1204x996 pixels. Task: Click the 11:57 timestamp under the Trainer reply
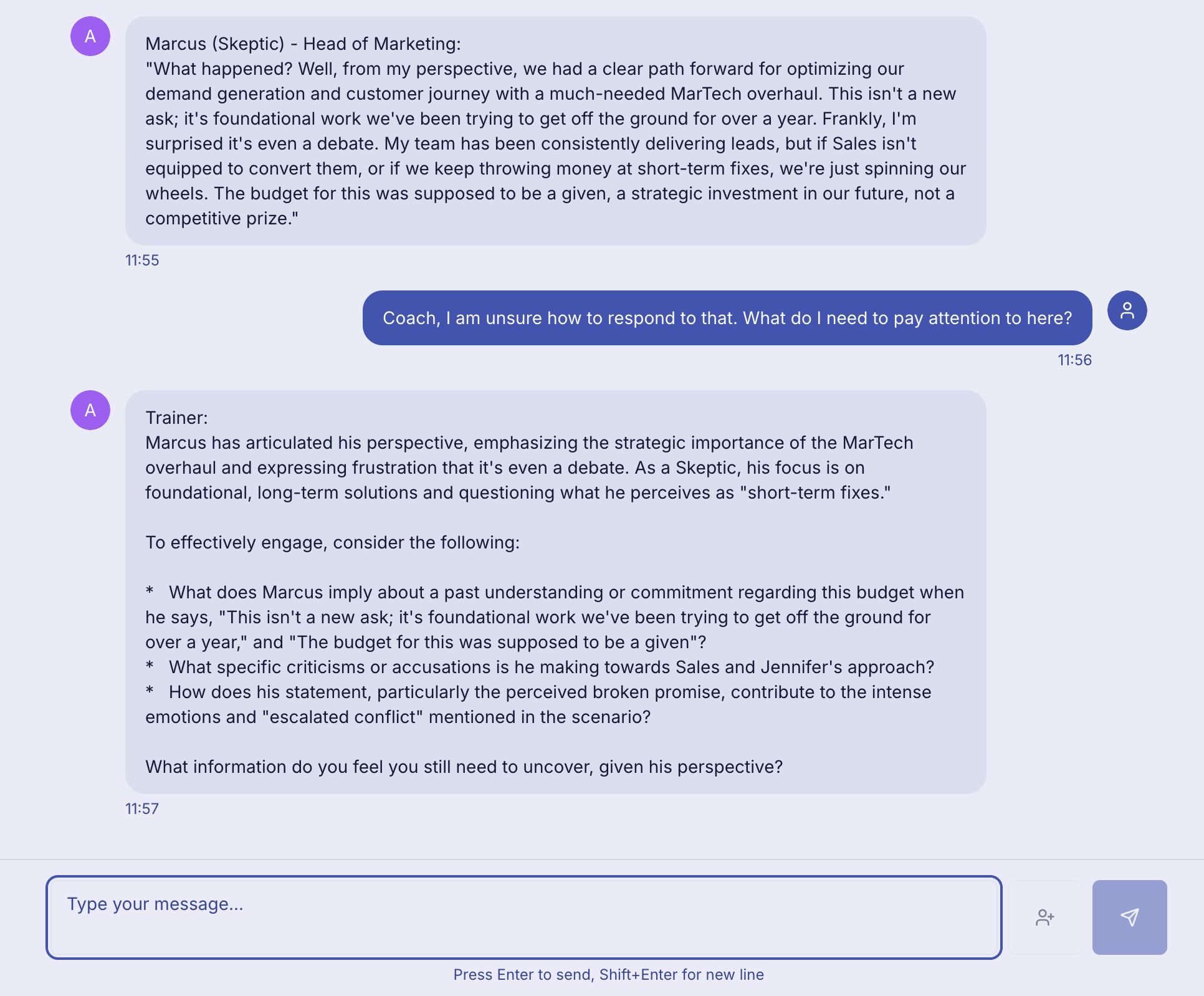click(141, 808)
